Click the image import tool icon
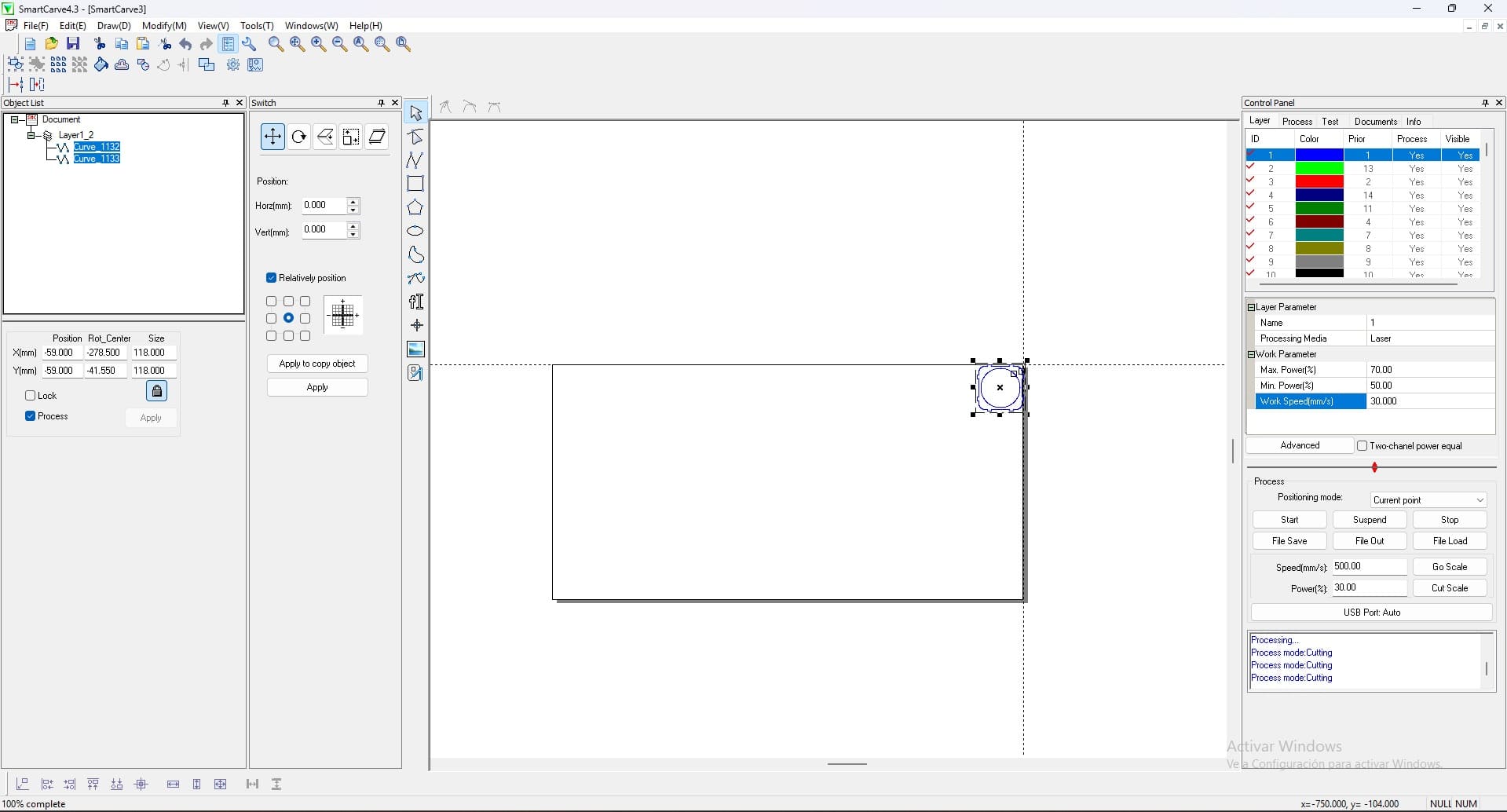Viewport: 1507px width, 812px height. 416,349
